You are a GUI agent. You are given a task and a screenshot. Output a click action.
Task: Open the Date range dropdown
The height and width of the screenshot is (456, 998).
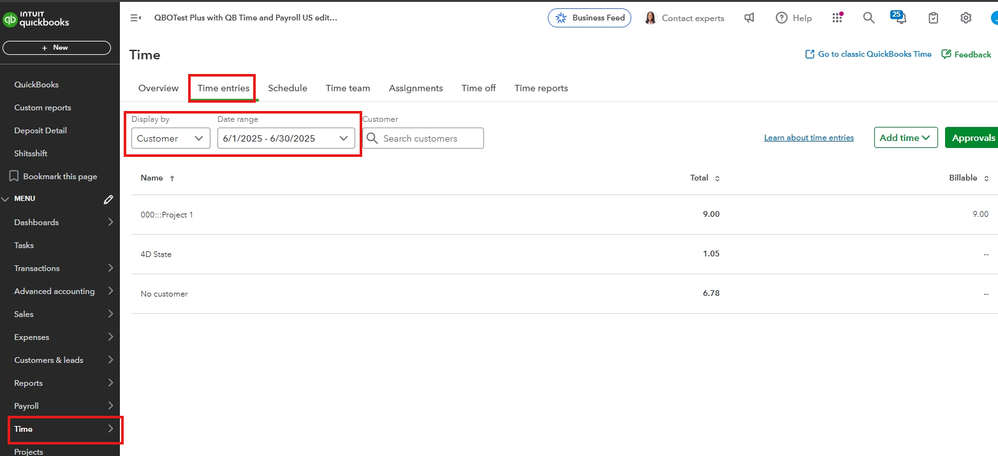(286, 138)
